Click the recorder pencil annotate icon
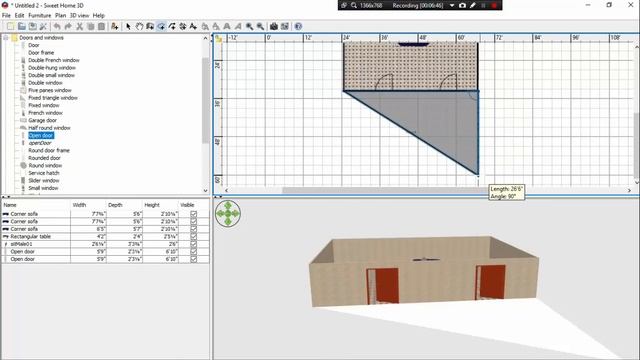The image size is (640, 360). pyautogui.click(x=473, y=5)
